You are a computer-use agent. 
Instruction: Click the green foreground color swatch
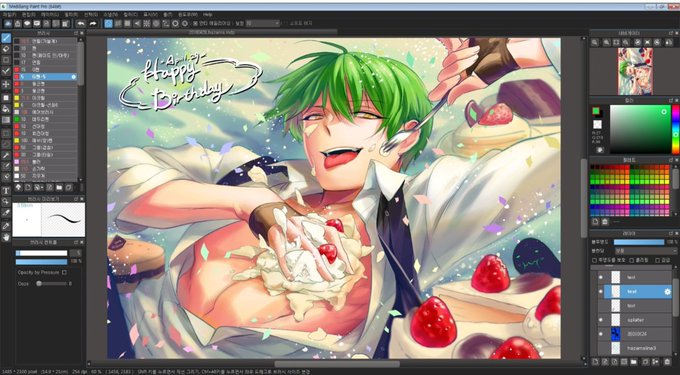pos(596,111)
